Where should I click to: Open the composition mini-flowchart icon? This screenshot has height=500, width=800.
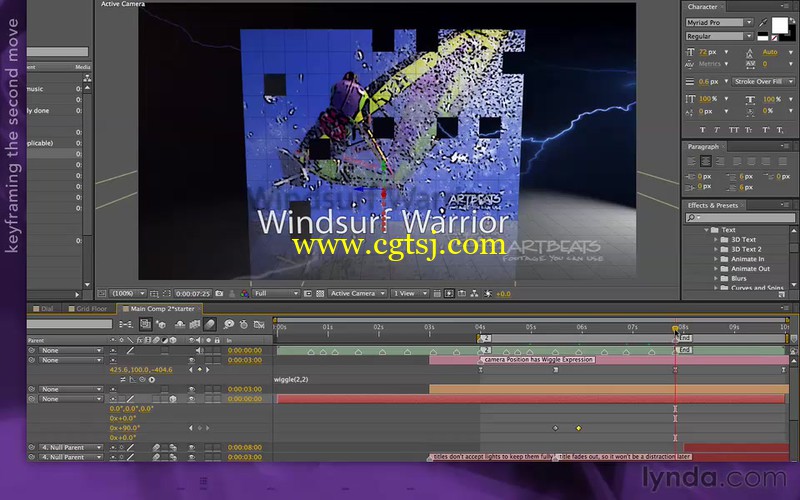coord(125,324)
